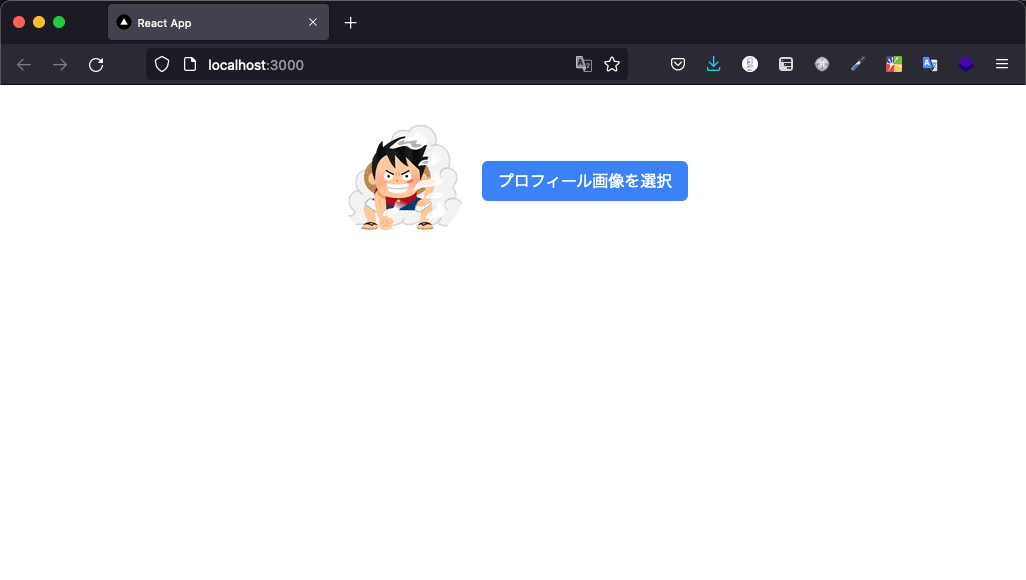The height and width of the screenshot is (580, 1026).
Task: Click the white circular profile extension icon
Action: point(750,64)
